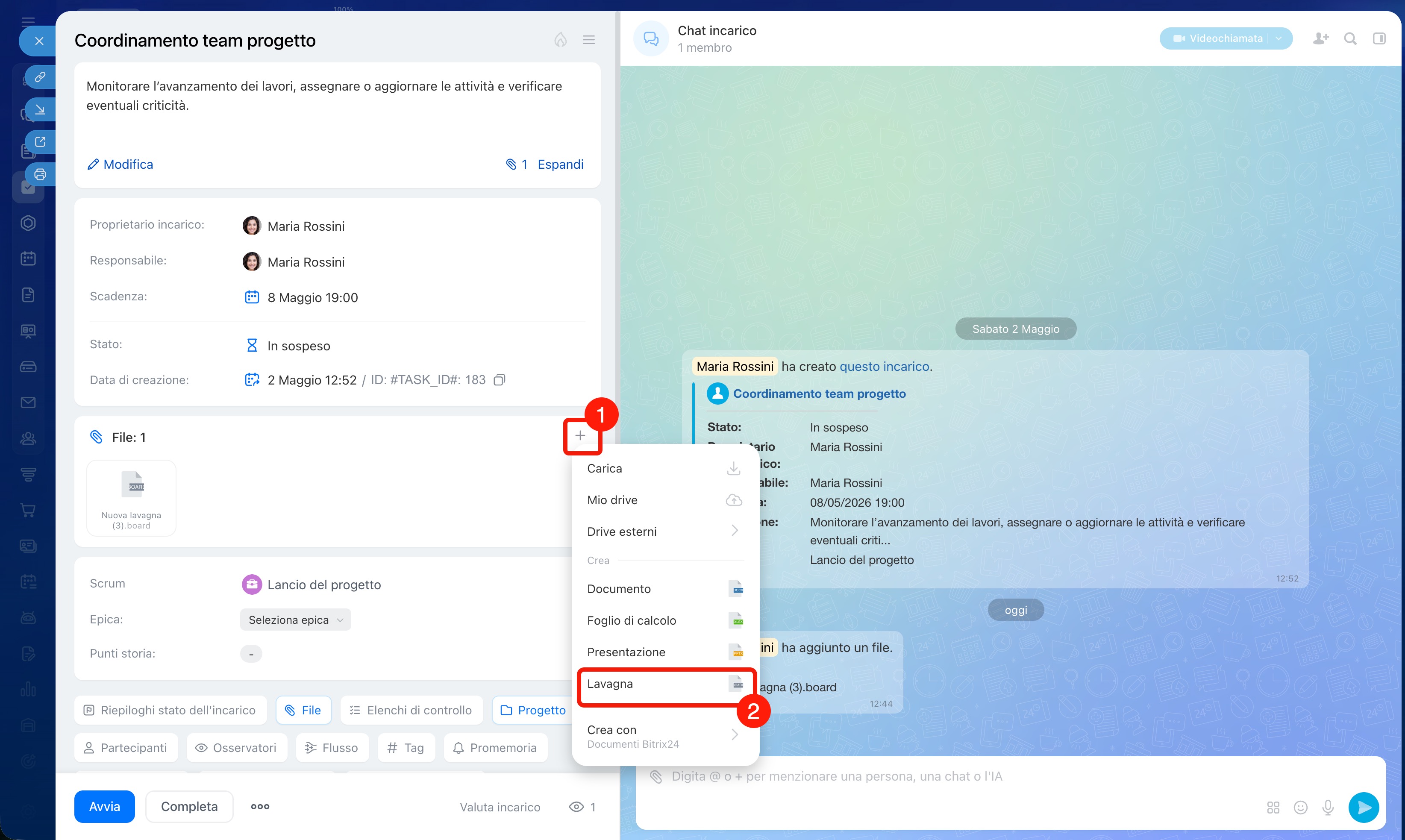Image resolution: width=1405 pixels, height=840 pixels.
Task: Send the chat message
Action: [x=1364, y=808]
